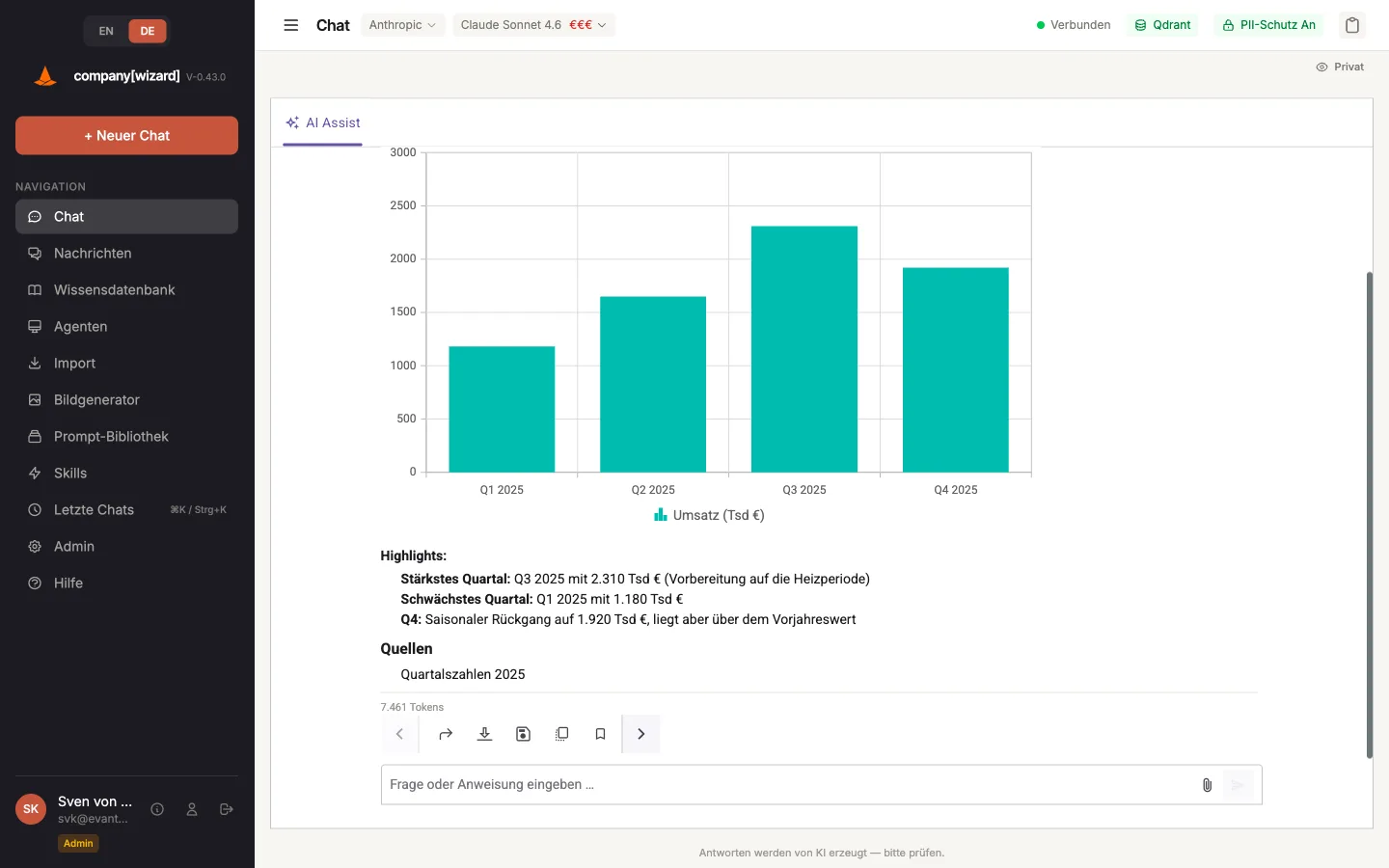Click the download icon under the message
Screen dimensions: 1389x868
click(484, 734)
